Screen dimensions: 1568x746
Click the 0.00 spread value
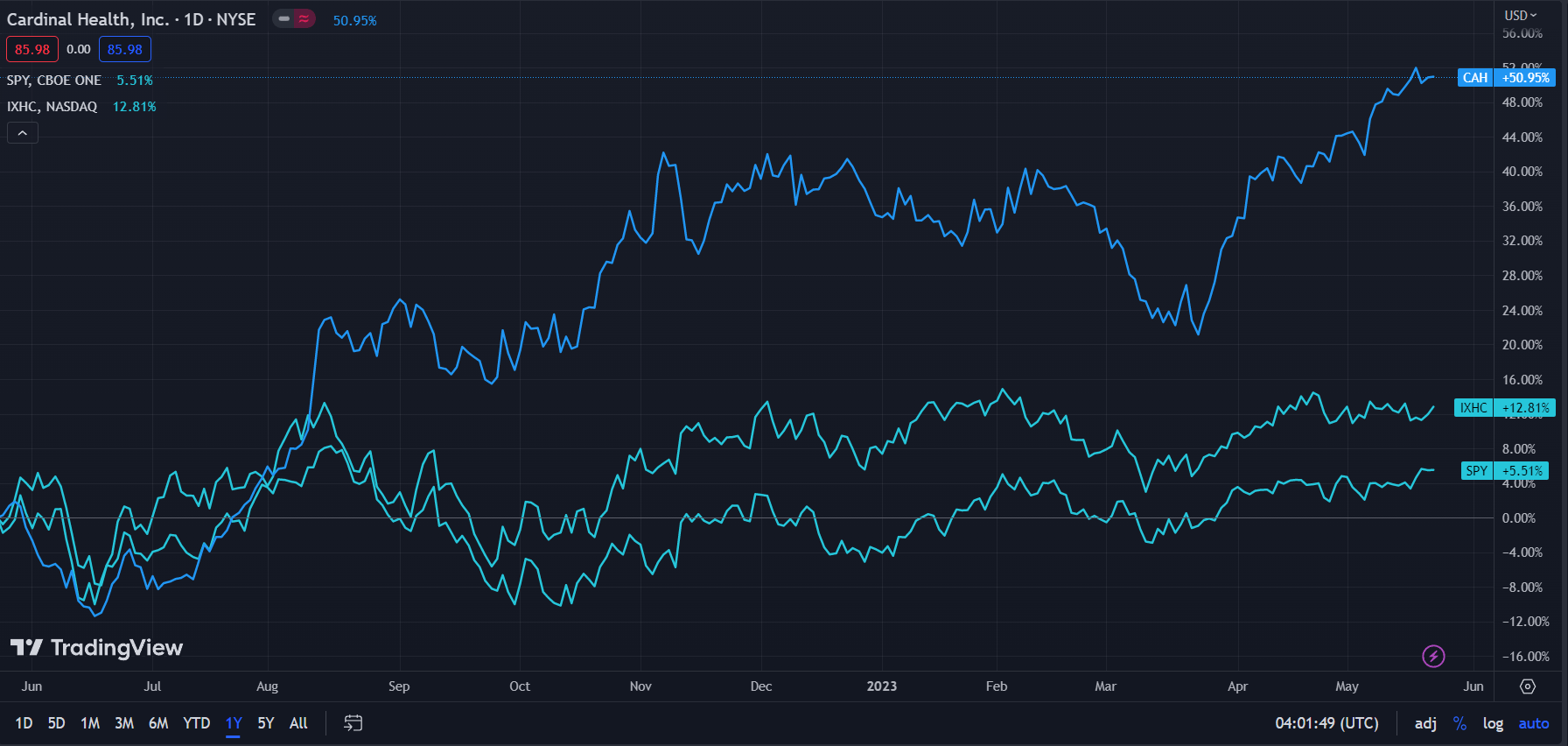(79, 49)
